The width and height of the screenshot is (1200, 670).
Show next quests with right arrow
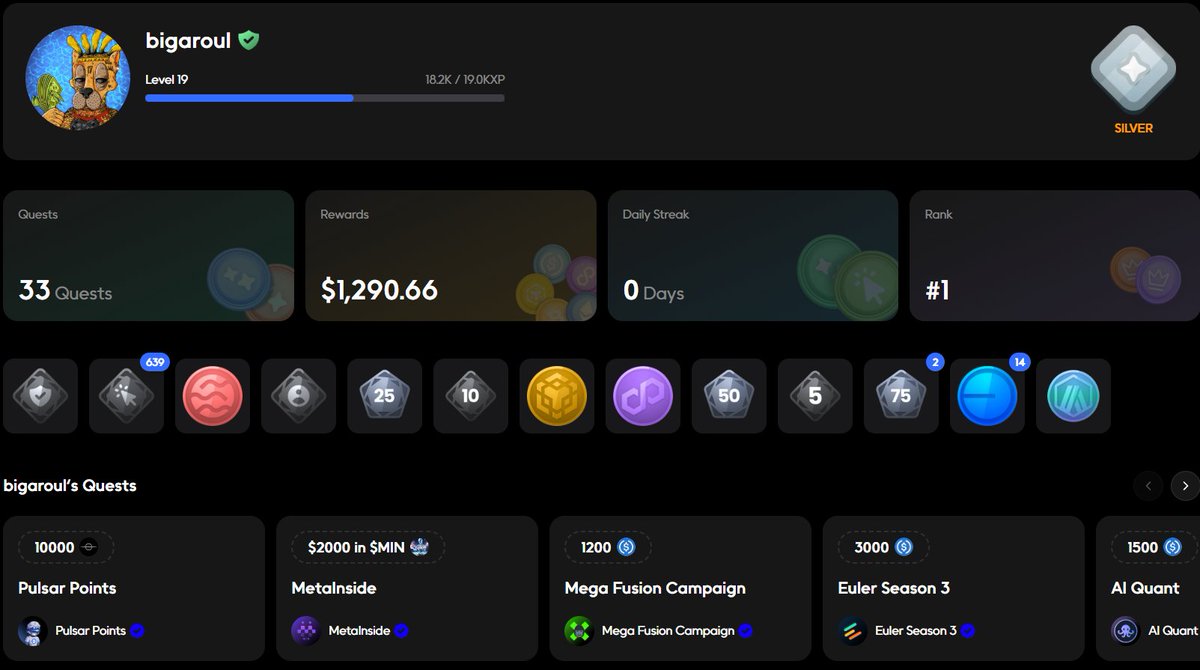[1186, 486]
